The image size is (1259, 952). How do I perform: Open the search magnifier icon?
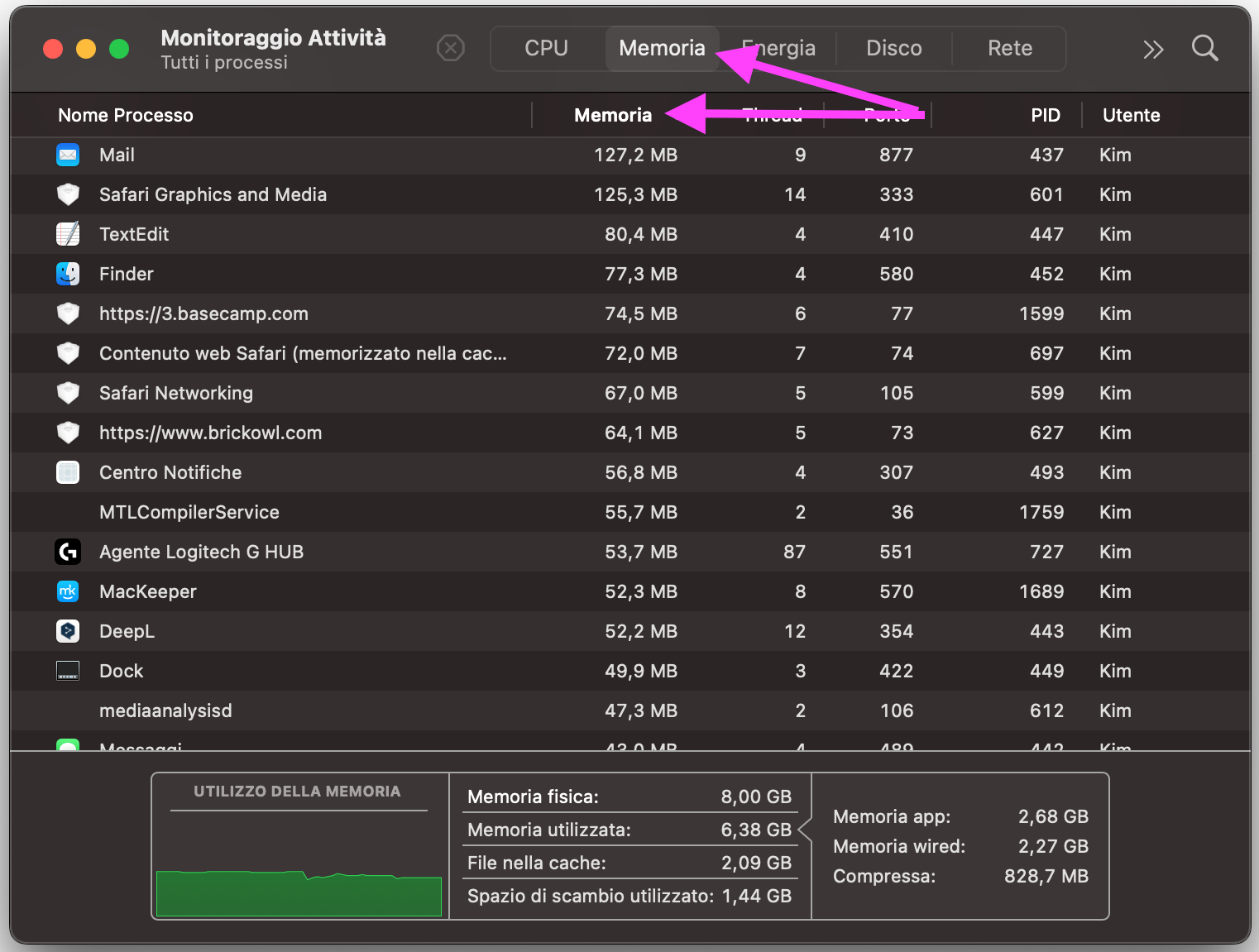(1204, 49)
